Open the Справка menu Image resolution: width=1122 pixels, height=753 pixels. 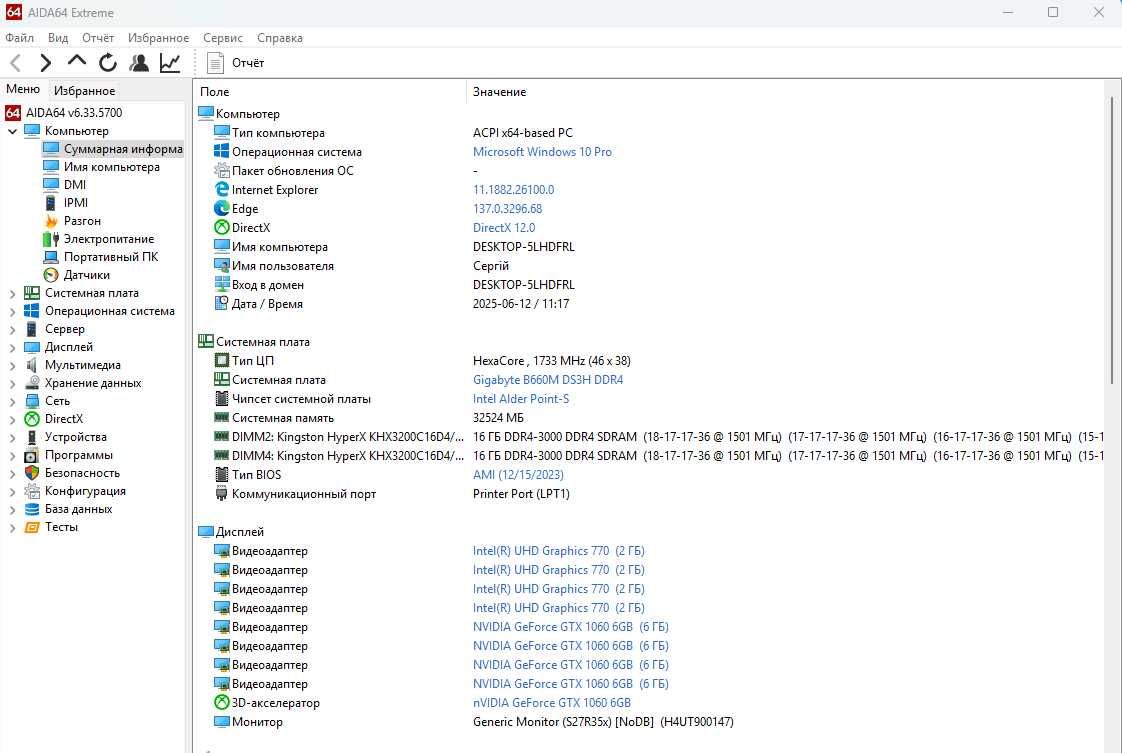280,38
